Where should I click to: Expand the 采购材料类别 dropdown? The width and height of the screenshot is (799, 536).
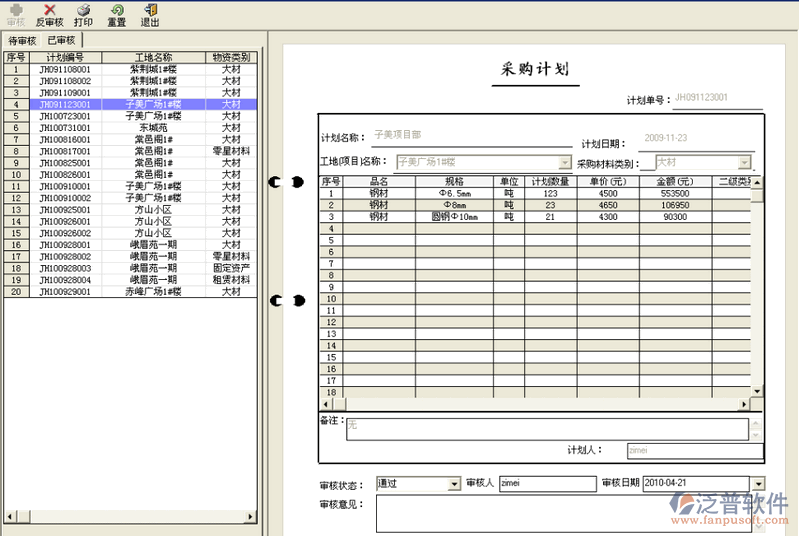coord(744,162)
